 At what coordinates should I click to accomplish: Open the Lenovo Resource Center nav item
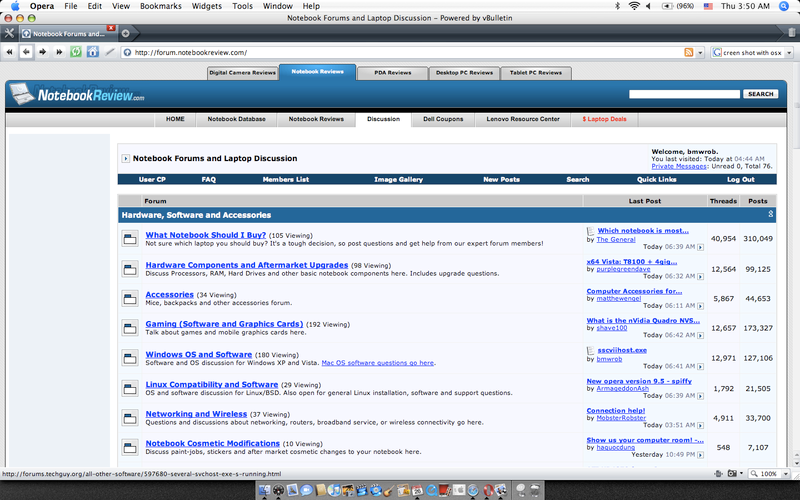523,119
